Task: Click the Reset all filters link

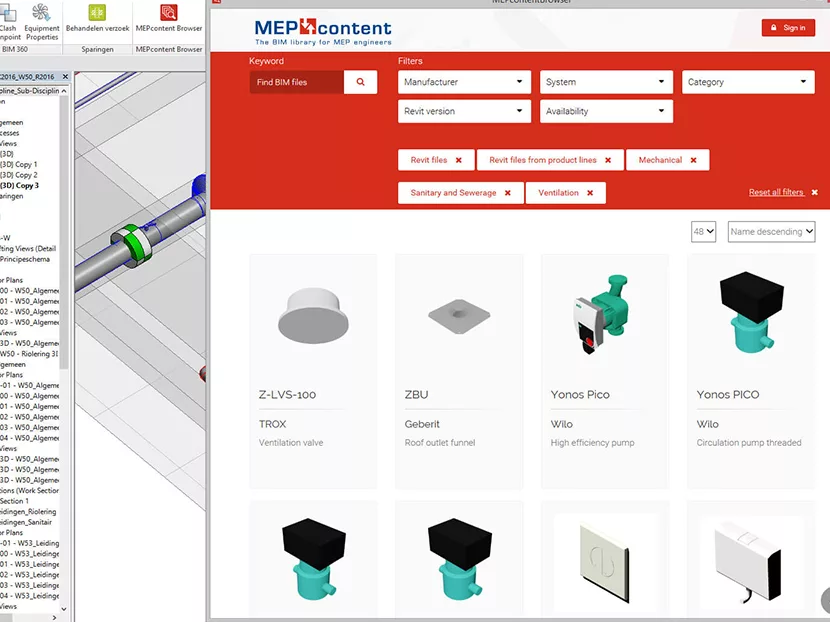Action: (776, 192)
